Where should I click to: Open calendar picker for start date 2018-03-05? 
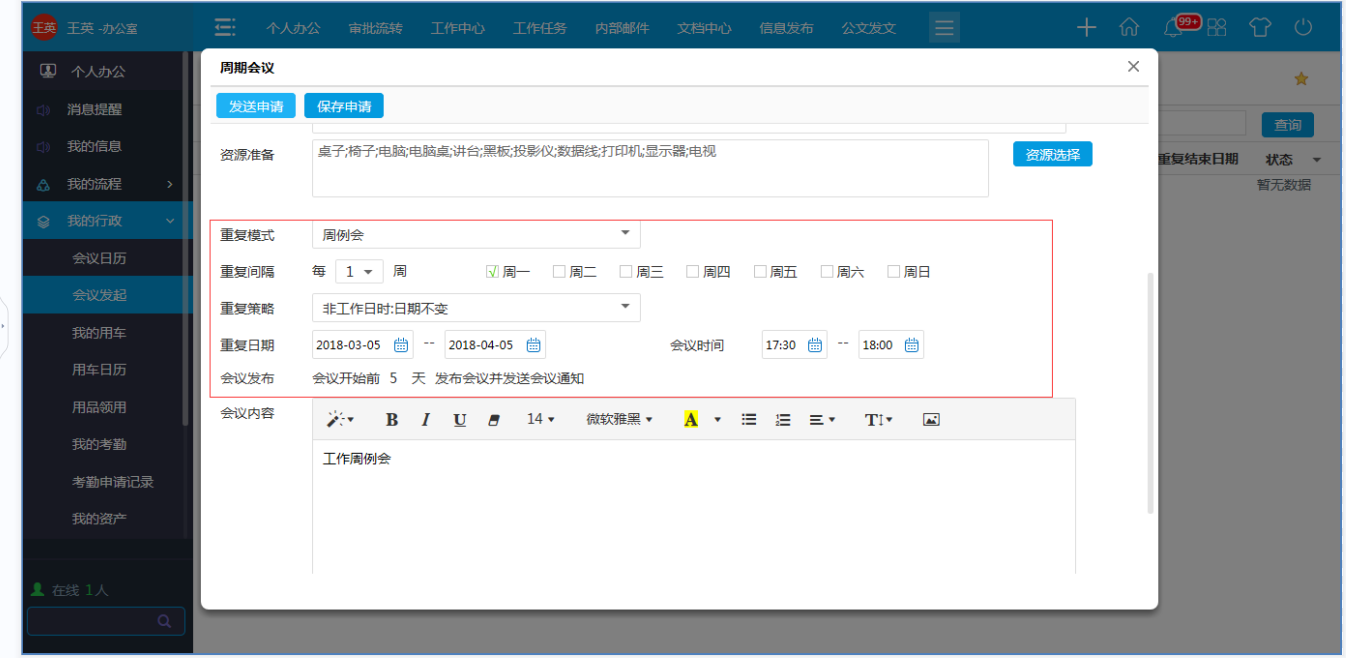(x=401, y=345)
